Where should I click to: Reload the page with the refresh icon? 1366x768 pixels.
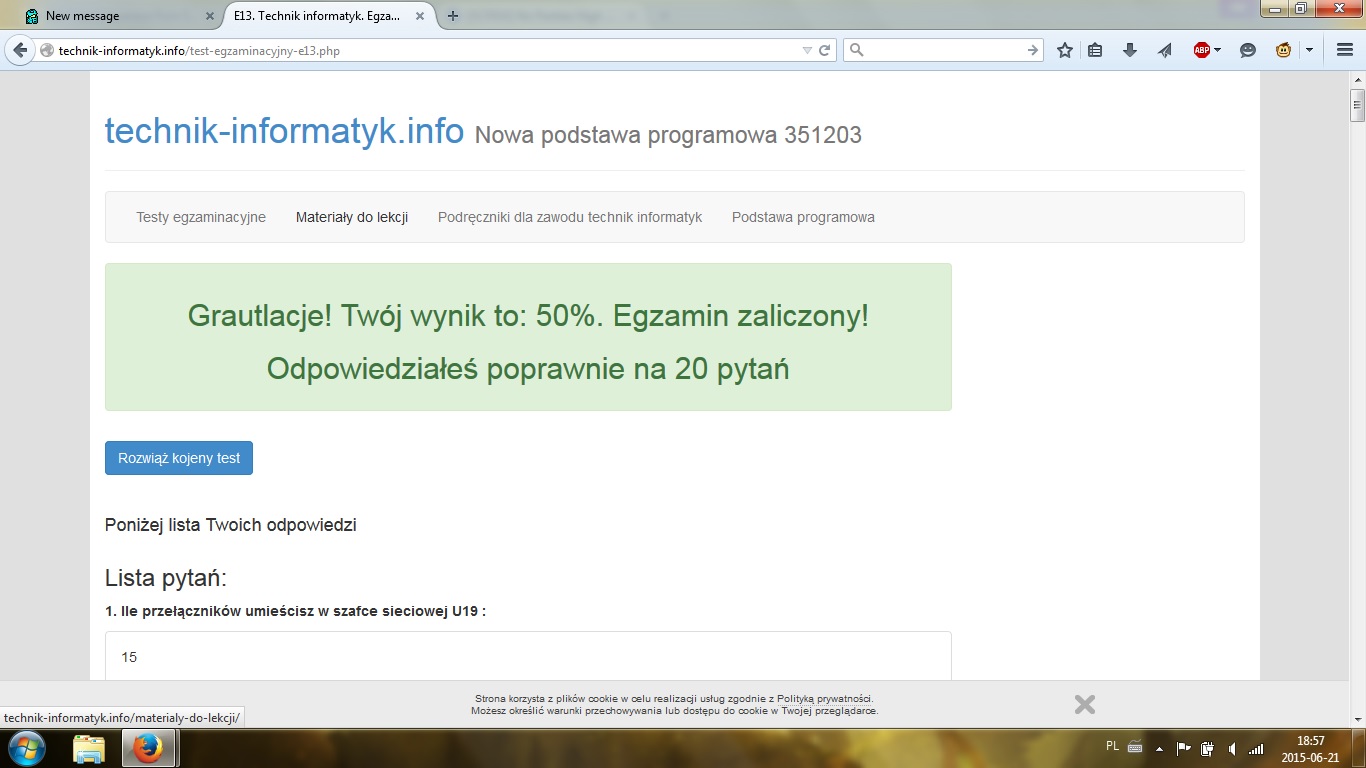[825, 50]
